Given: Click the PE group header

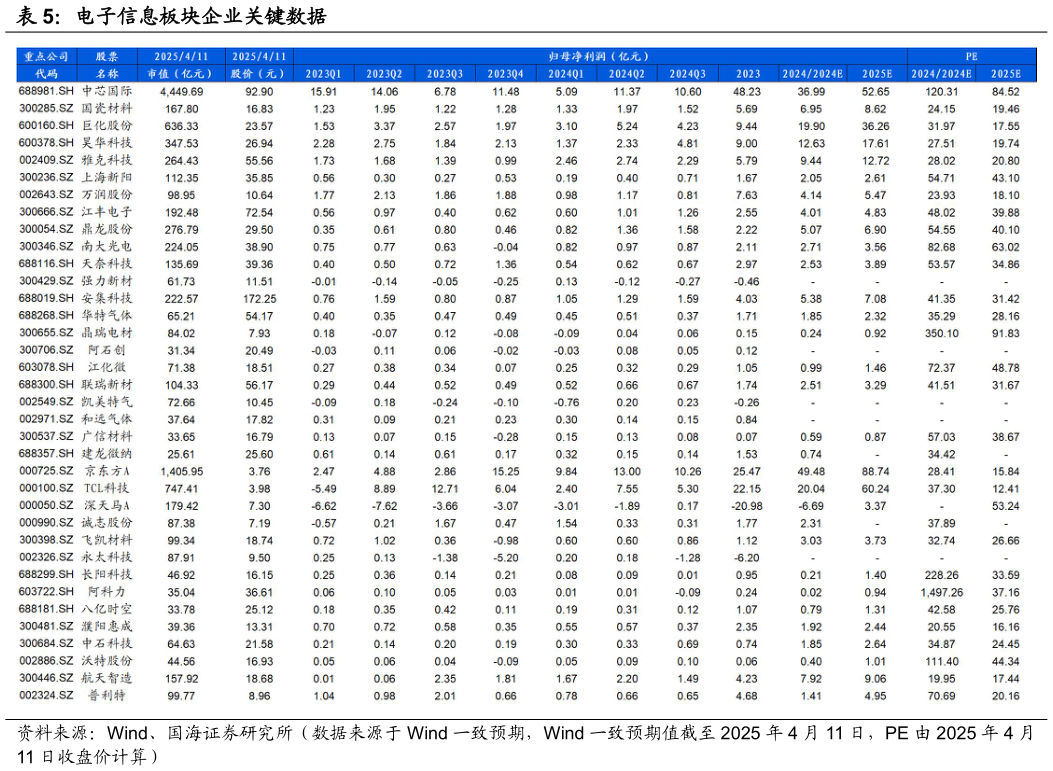Looking at the screenshot, I should click(972, 56).
